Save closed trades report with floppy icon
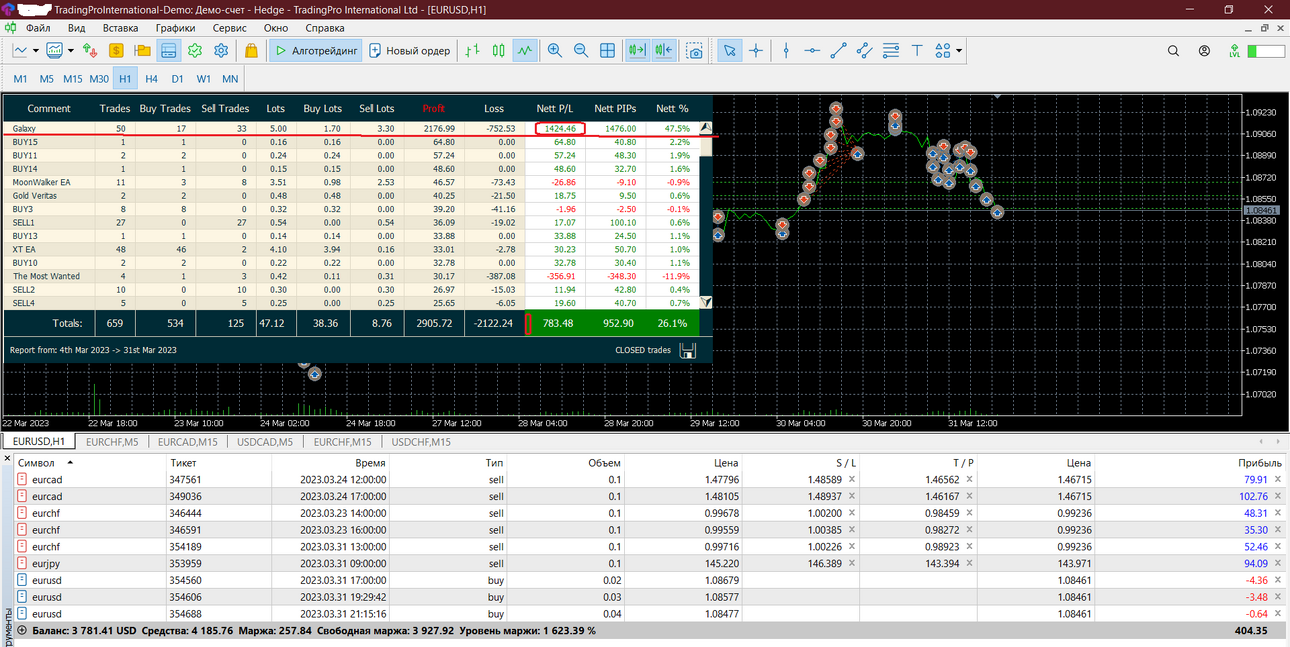The image size is (1290, 647). coord(687,350)
